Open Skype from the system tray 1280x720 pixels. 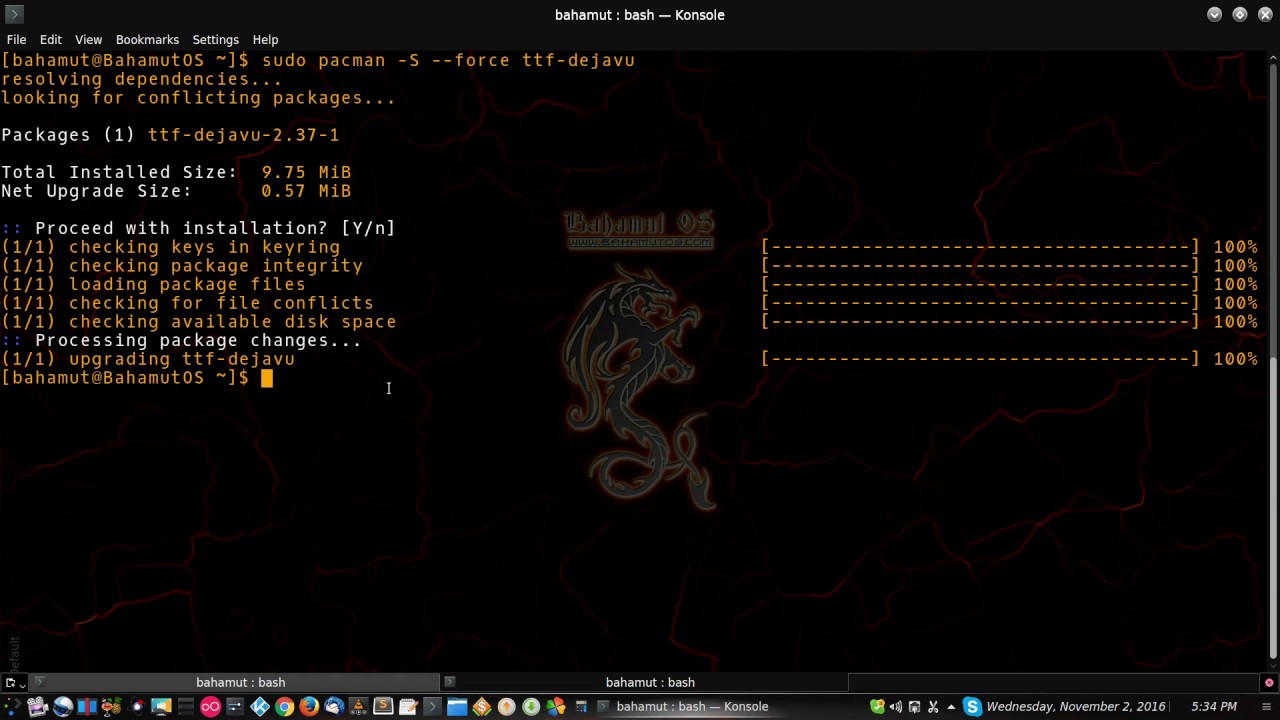(972, 707)
